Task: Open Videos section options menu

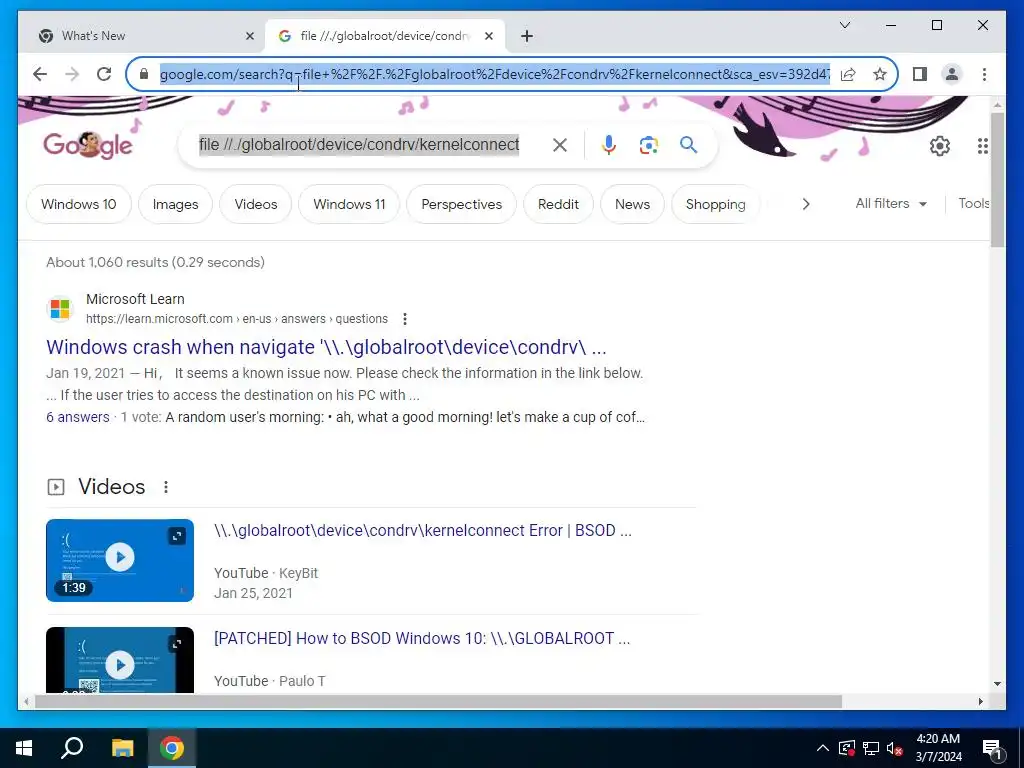Action: (166, 487)
